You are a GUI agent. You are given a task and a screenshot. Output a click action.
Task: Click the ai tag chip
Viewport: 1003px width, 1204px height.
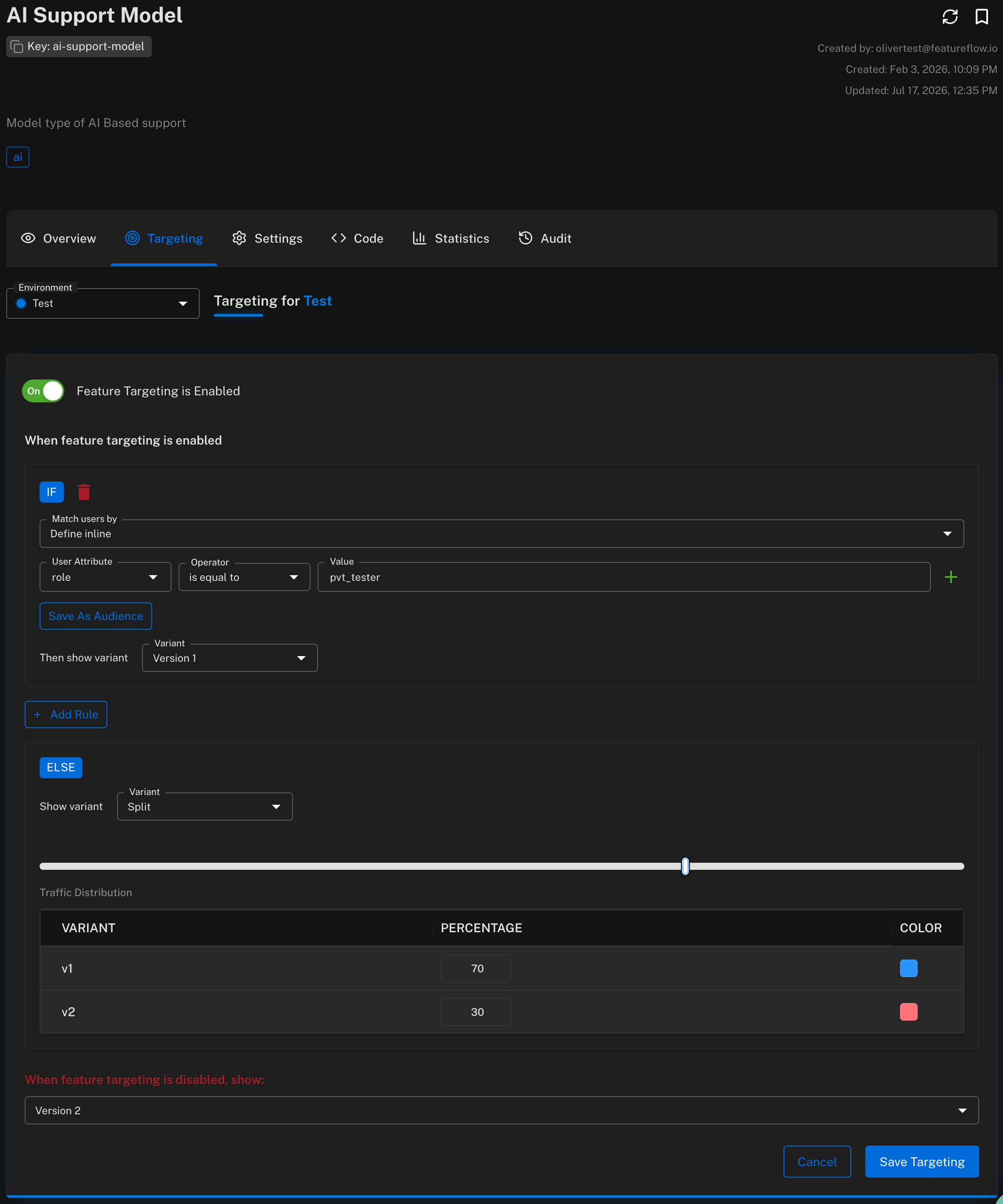click(18, 157)
